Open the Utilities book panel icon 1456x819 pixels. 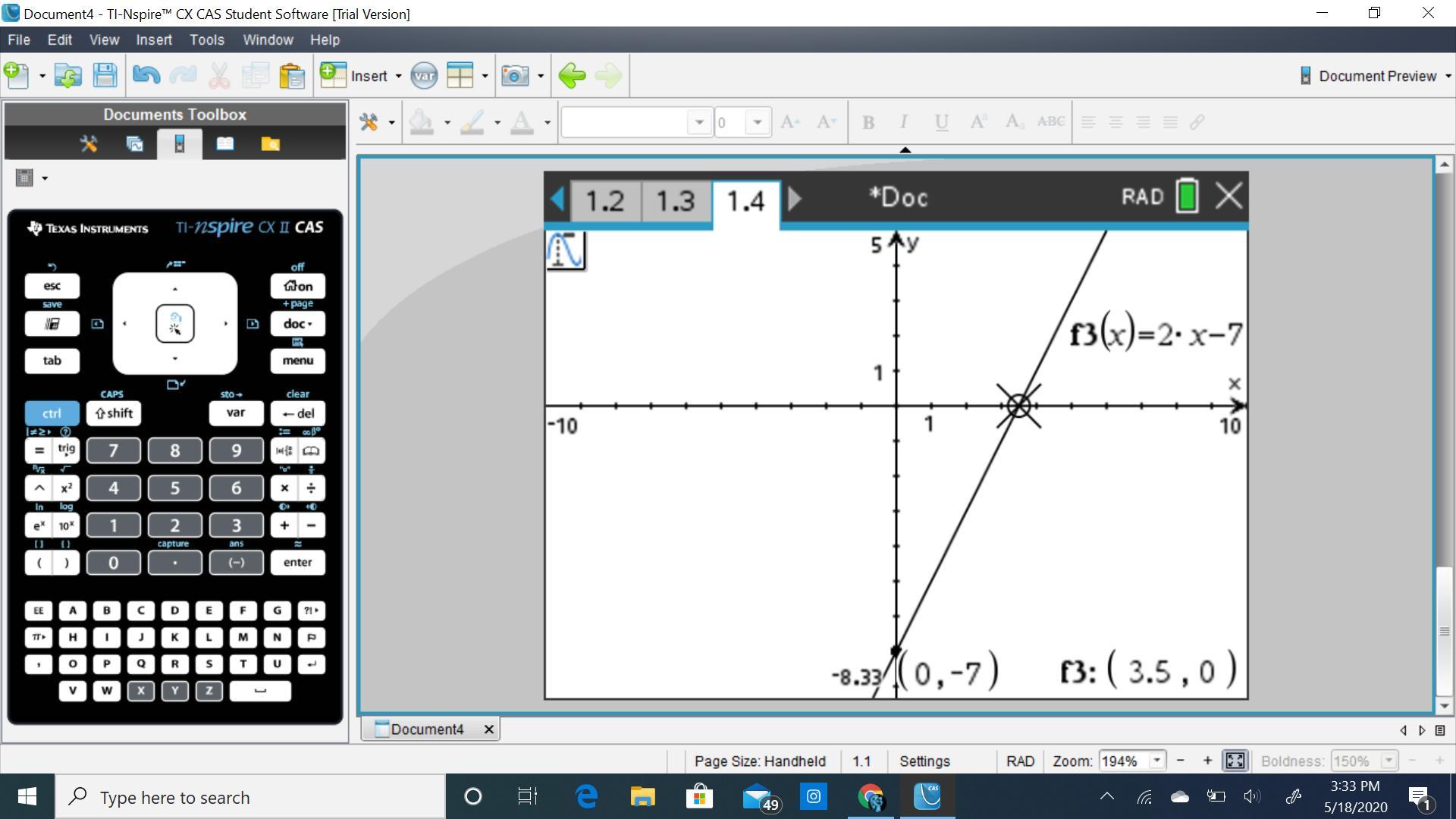click(x=224, y=144)
